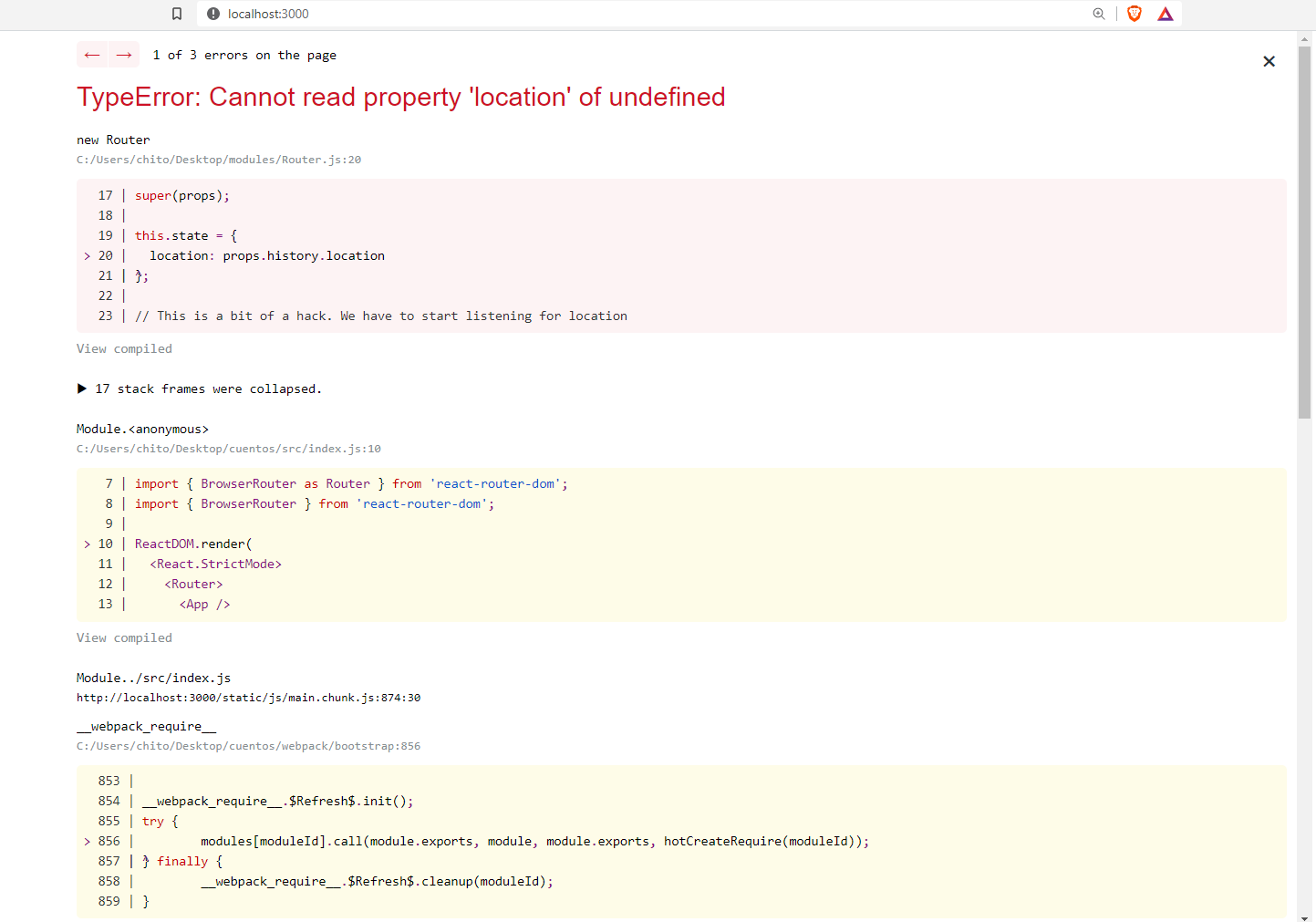Open the cuentos src index.js:10 path

coord(229,448)
